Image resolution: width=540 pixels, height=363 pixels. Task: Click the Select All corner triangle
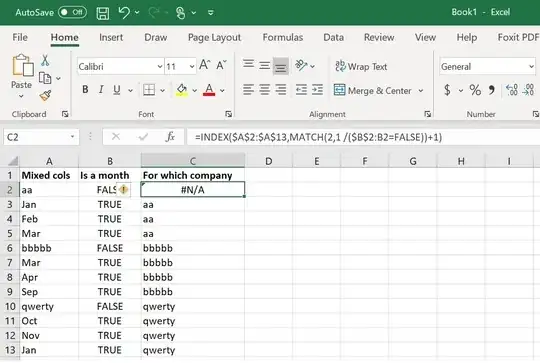[12, 161]
